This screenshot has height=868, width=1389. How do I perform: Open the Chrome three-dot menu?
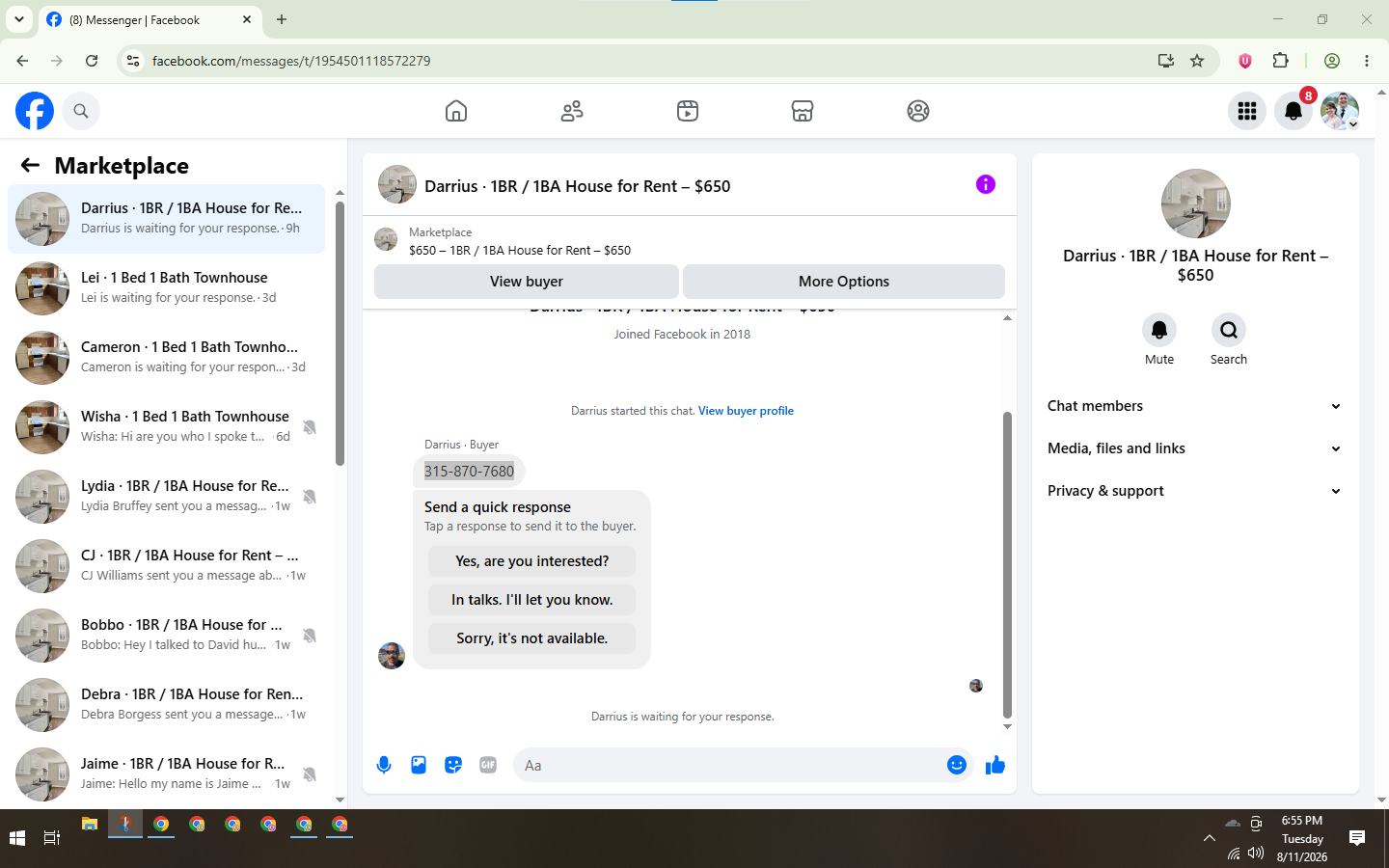tap(1367, 61)
